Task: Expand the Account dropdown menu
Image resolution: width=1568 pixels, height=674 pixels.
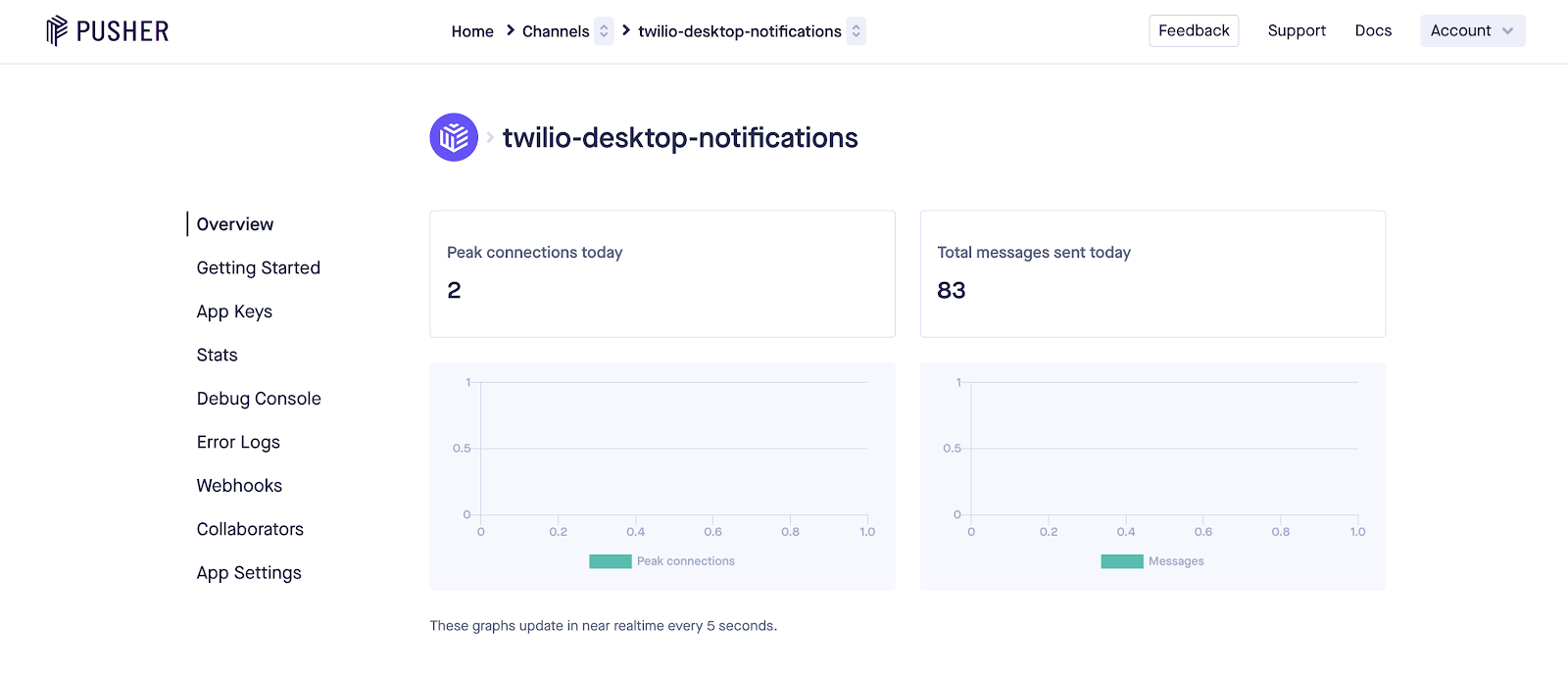Action: click(x=1473, y=30)
